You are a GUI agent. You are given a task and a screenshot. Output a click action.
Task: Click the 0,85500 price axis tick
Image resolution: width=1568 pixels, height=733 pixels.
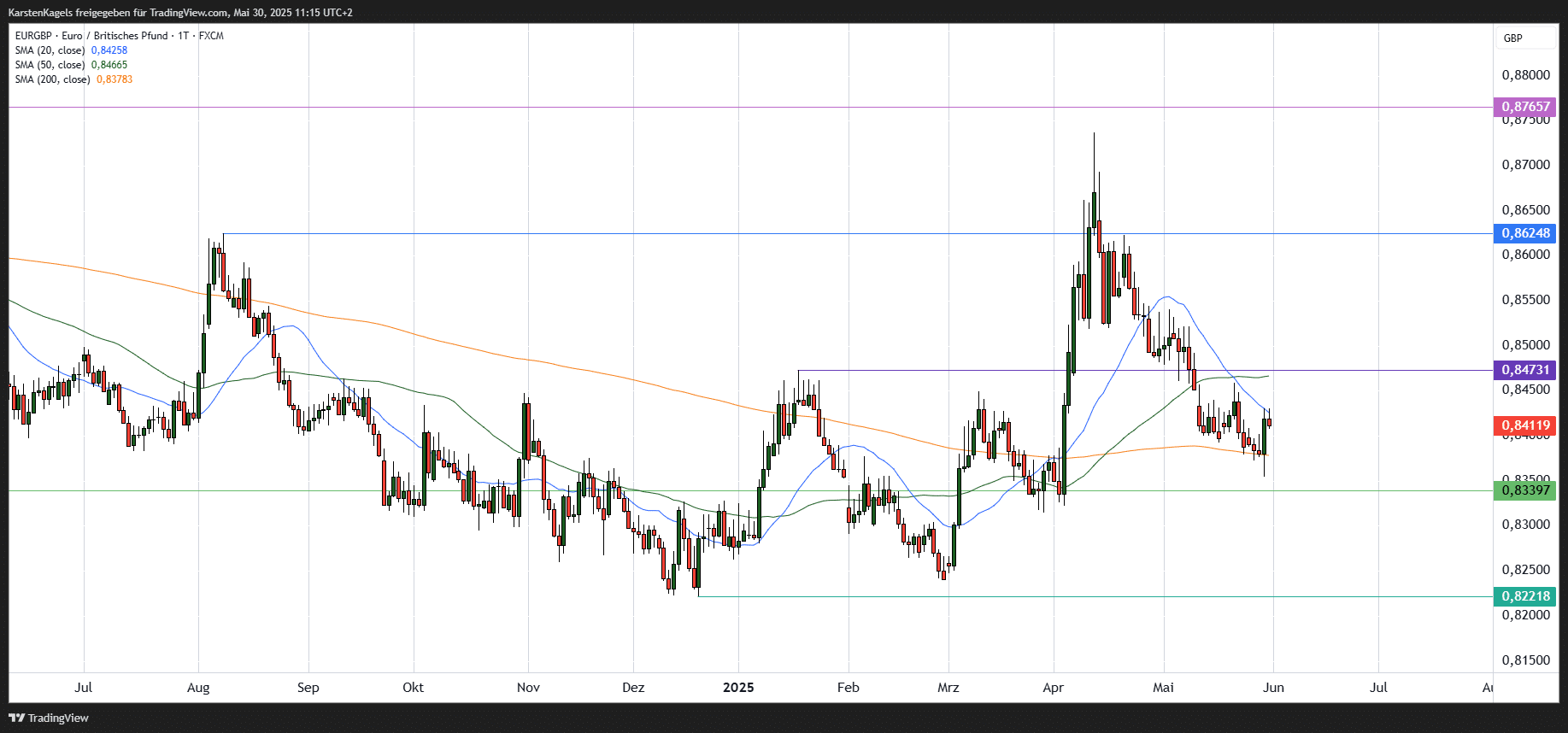(x=1525, y=300)
